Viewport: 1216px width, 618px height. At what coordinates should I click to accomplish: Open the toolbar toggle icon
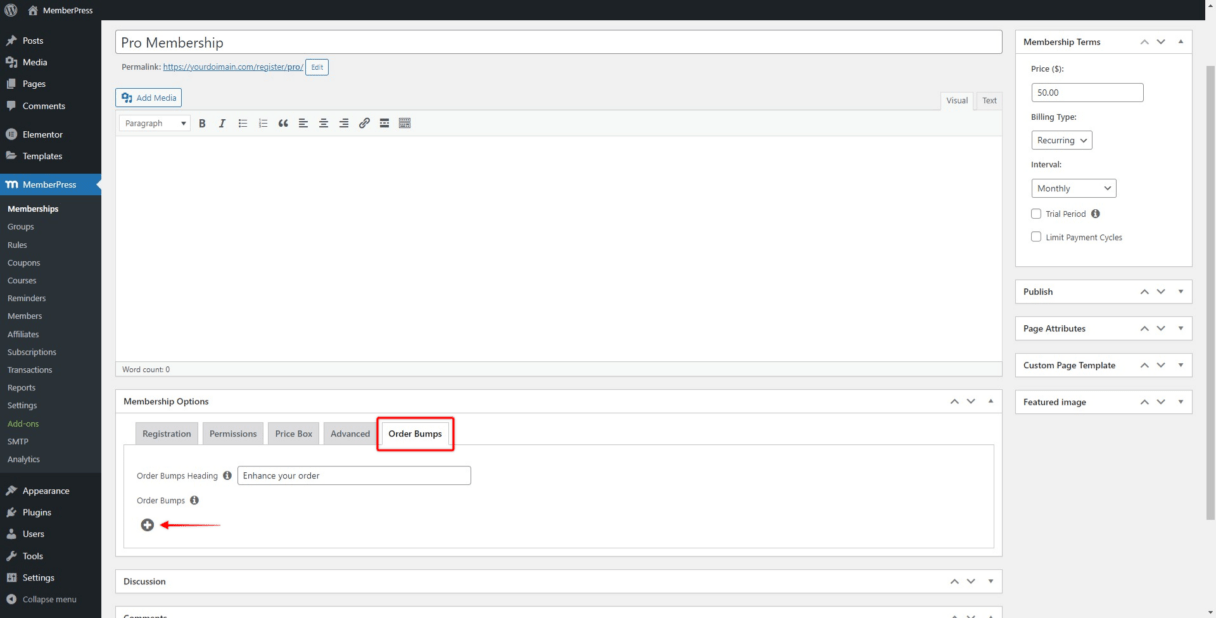[x=405, y=123]
